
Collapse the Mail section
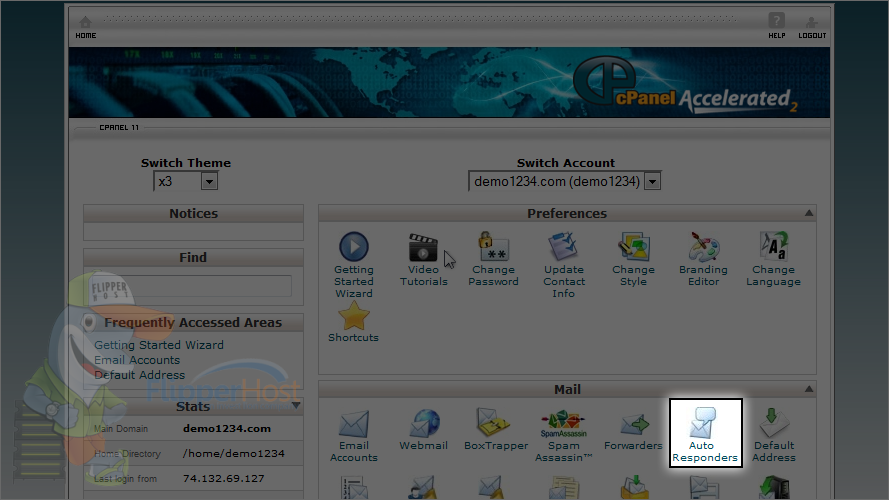(809, 389)
